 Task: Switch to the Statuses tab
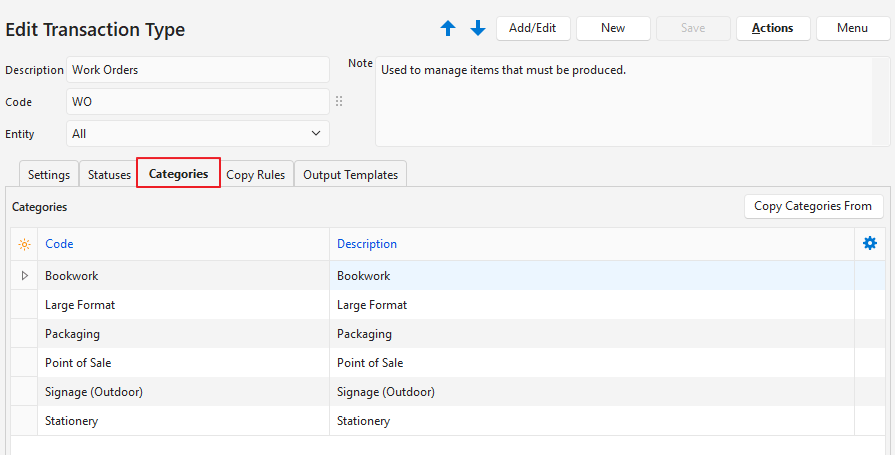tap(109, 174)
